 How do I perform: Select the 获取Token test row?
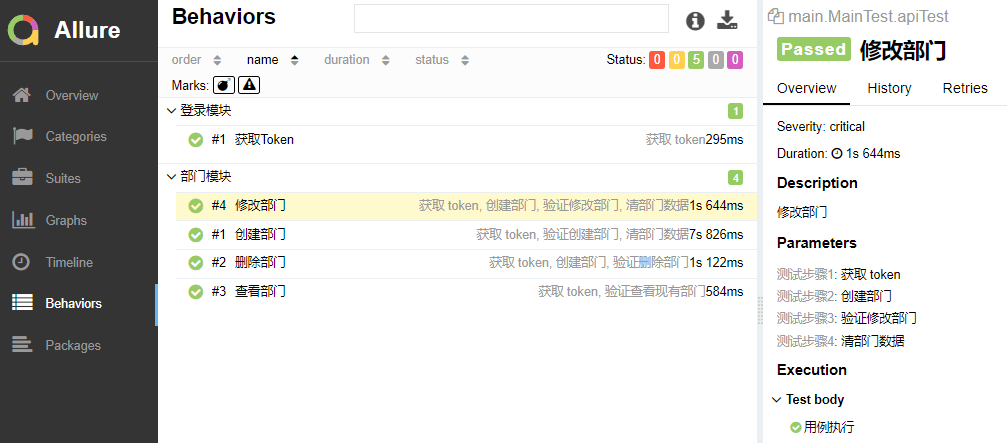(466, 139)
